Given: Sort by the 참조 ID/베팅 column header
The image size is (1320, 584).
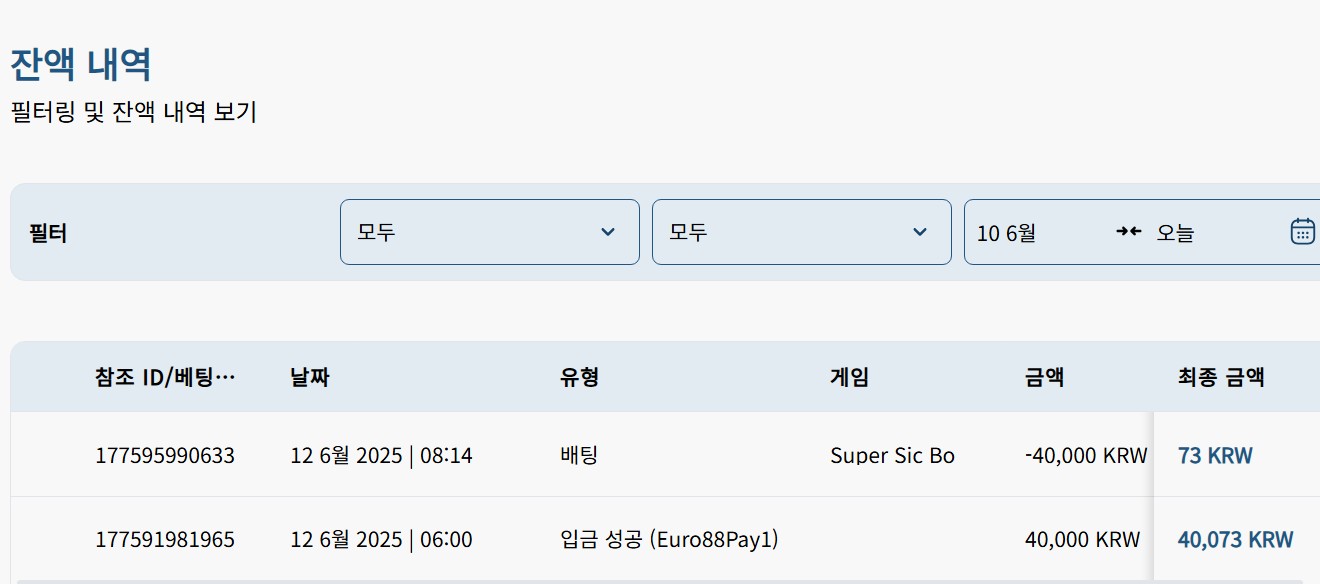Looking at the screenshot, I should pos(165,377).
